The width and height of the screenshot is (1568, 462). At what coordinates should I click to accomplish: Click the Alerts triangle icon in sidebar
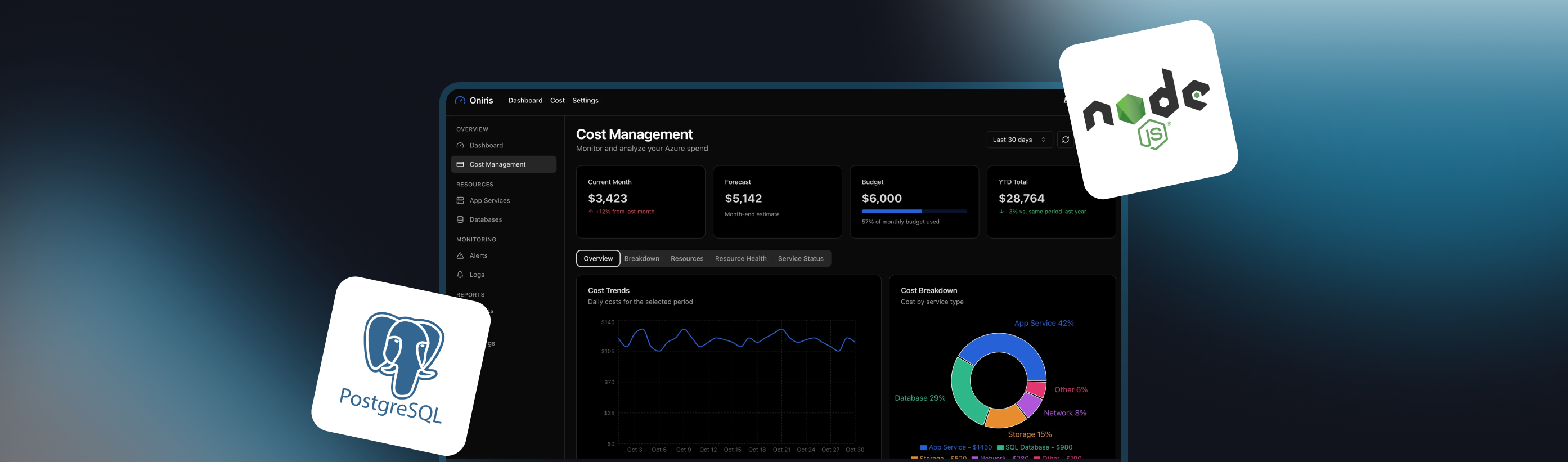coord(460,255)
